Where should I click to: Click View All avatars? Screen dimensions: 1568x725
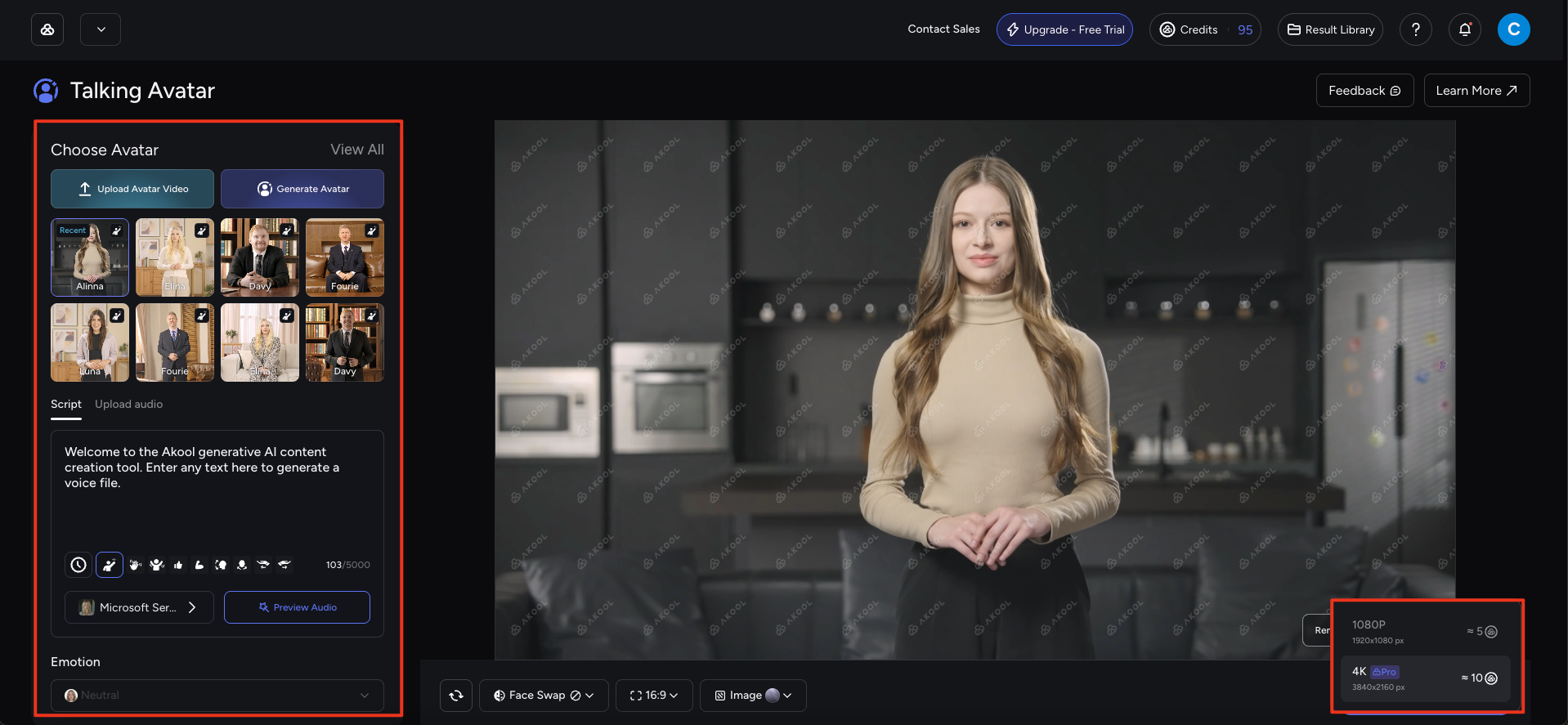357,150
